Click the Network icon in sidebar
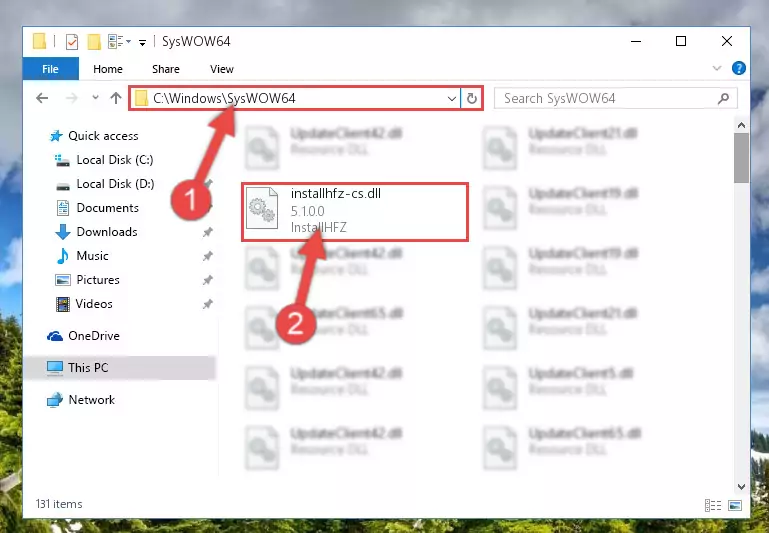This screenshot has height=533, width=769. [55, 400]
